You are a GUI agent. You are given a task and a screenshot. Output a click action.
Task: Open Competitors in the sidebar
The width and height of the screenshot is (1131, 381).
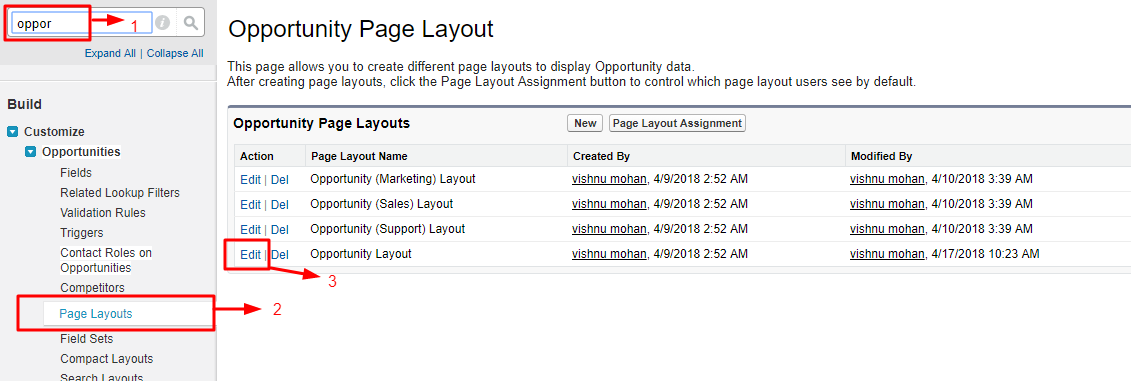92,288
